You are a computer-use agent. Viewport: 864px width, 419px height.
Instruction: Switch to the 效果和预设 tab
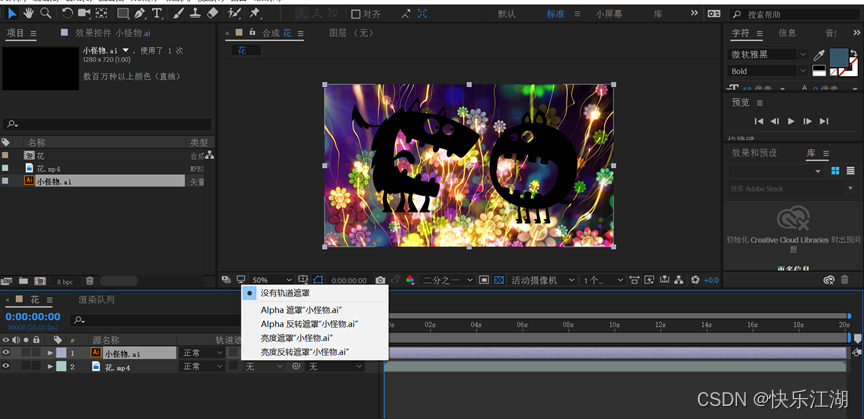(754, 153)
